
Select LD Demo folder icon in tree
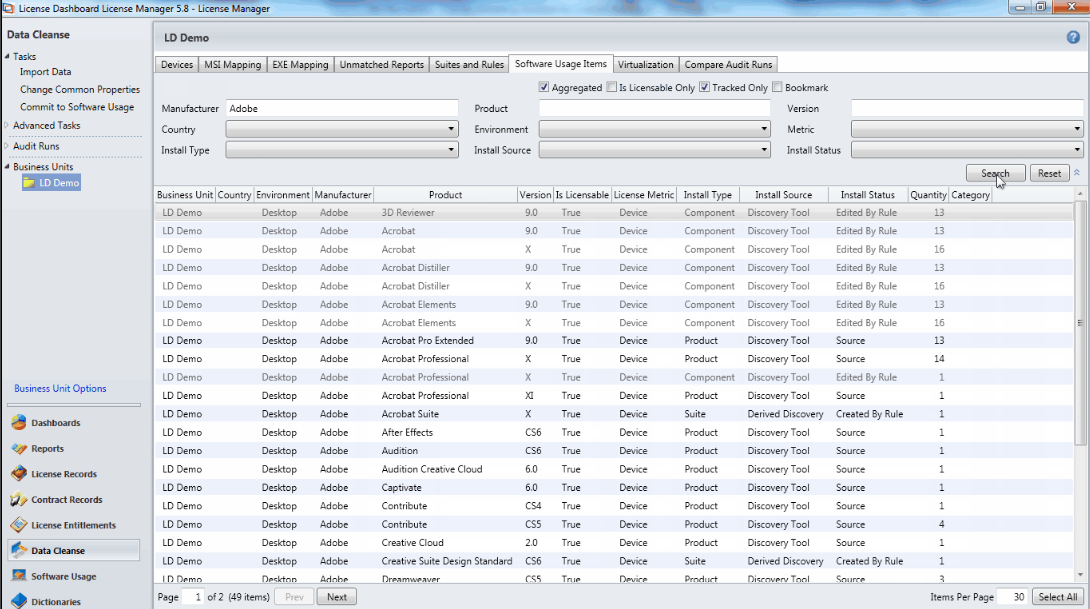pyautogui.click(x=30, y=183)
